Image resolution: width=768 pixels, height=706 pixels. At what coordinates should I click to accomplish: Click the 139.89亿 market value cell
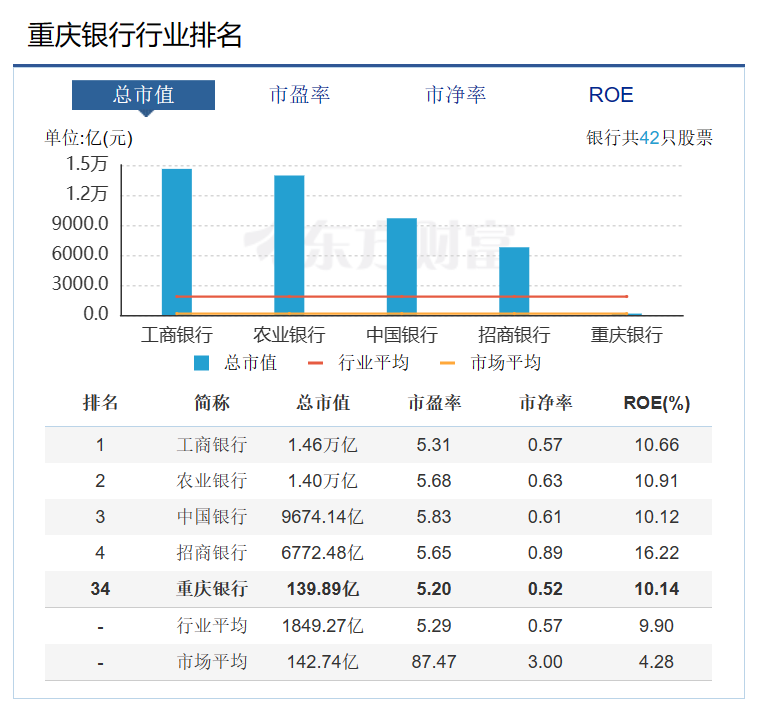point(323,589)
